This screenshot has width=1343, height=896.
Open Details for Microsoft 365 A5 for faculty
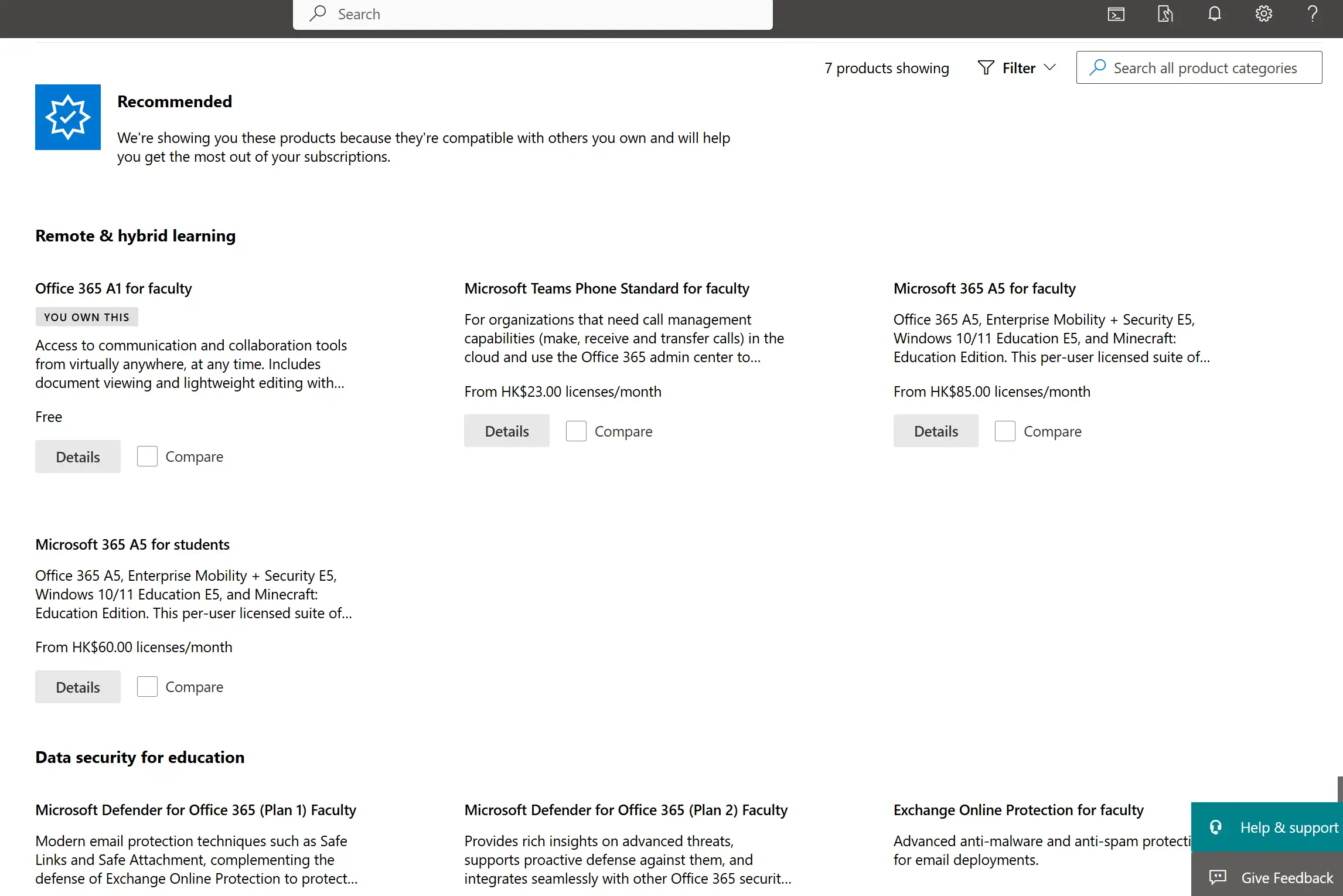tap(936, 431)
